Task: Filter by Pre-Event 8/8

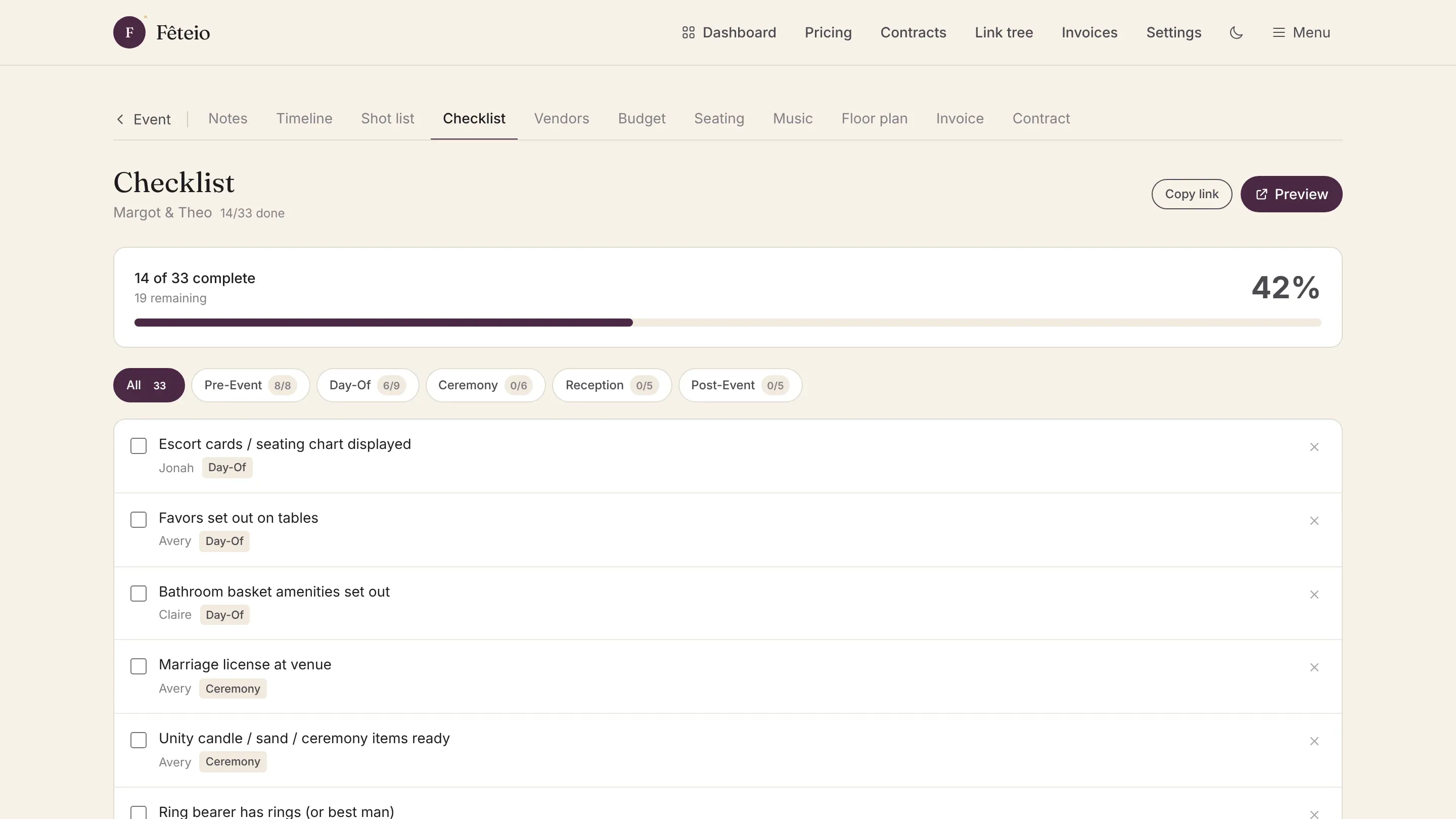Action: point(250,385)
